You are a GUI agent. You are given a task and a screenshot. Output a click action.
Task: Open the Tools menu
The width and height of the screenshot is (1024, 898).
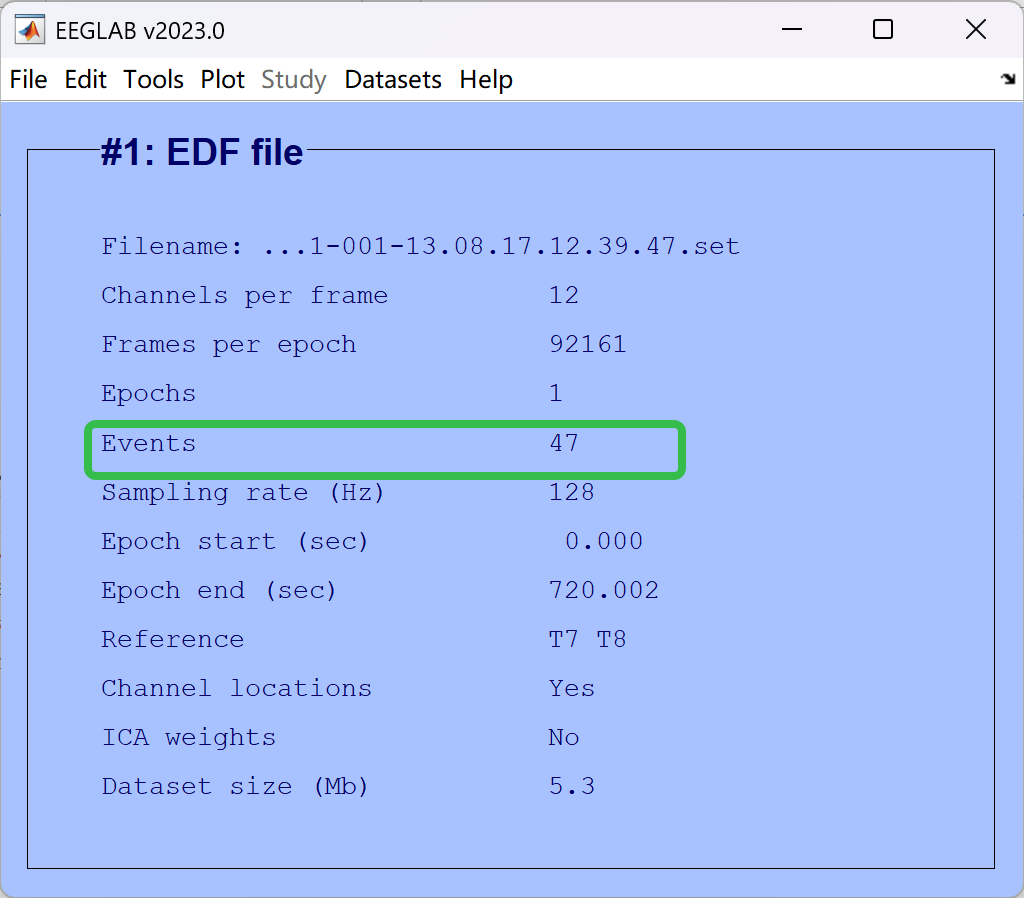pos(153,80)
